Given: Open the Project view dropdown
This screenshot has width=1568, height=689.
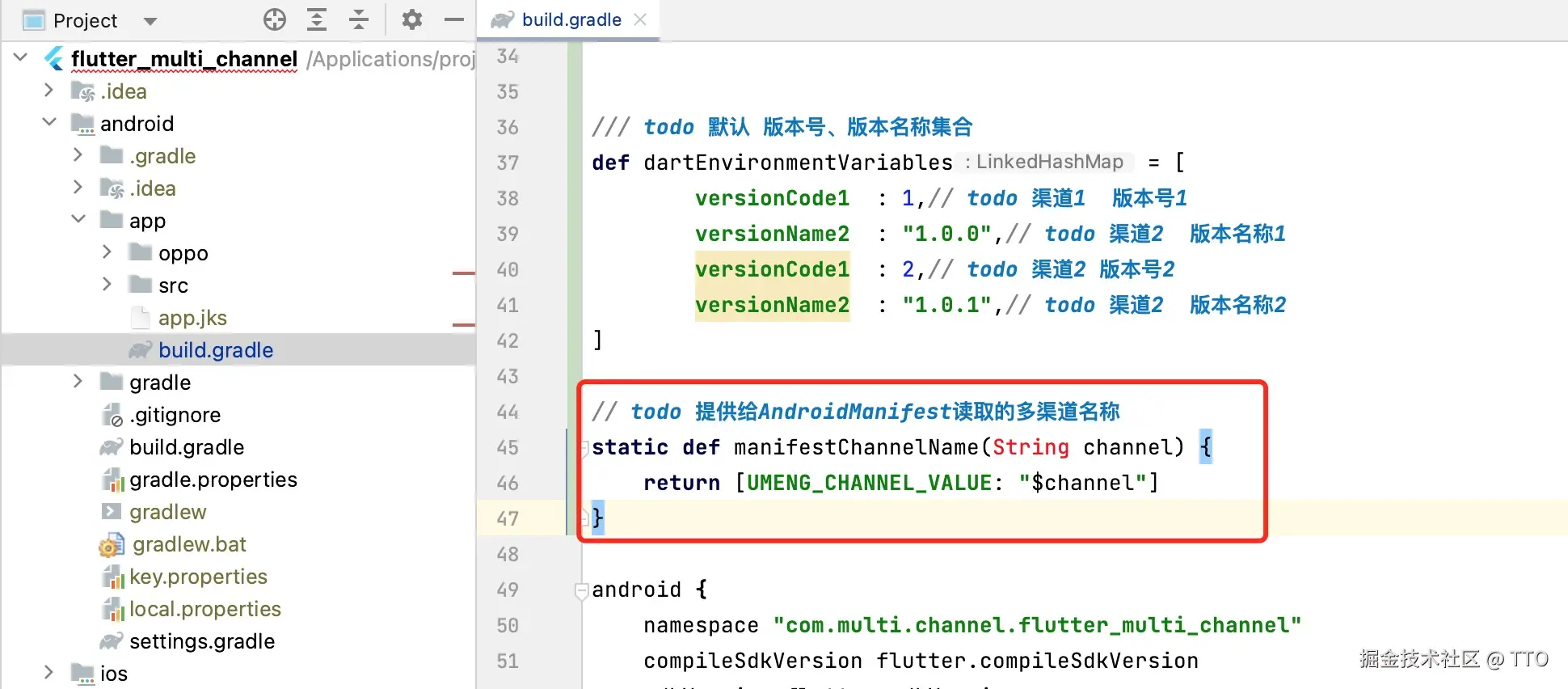Looking at the screenshot, I should [x=150, y=21].
